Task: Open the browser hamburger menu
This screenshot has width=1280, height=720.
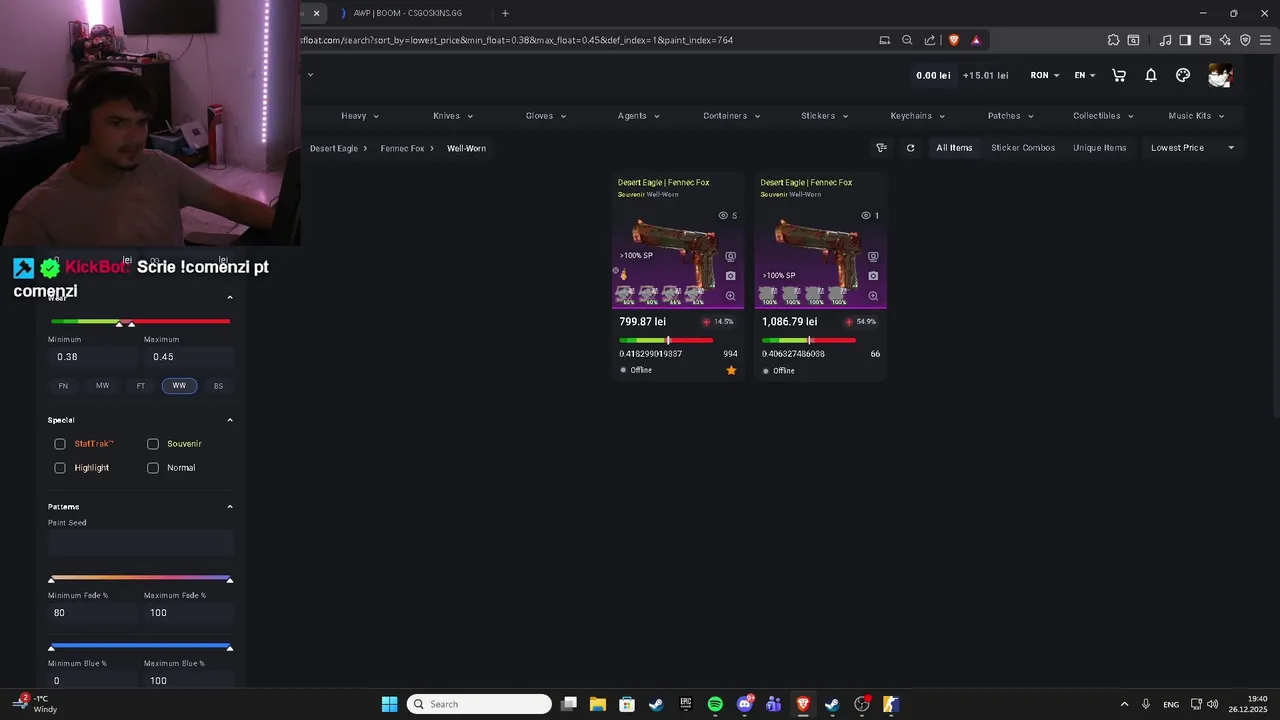Action: pos(1266,40)
